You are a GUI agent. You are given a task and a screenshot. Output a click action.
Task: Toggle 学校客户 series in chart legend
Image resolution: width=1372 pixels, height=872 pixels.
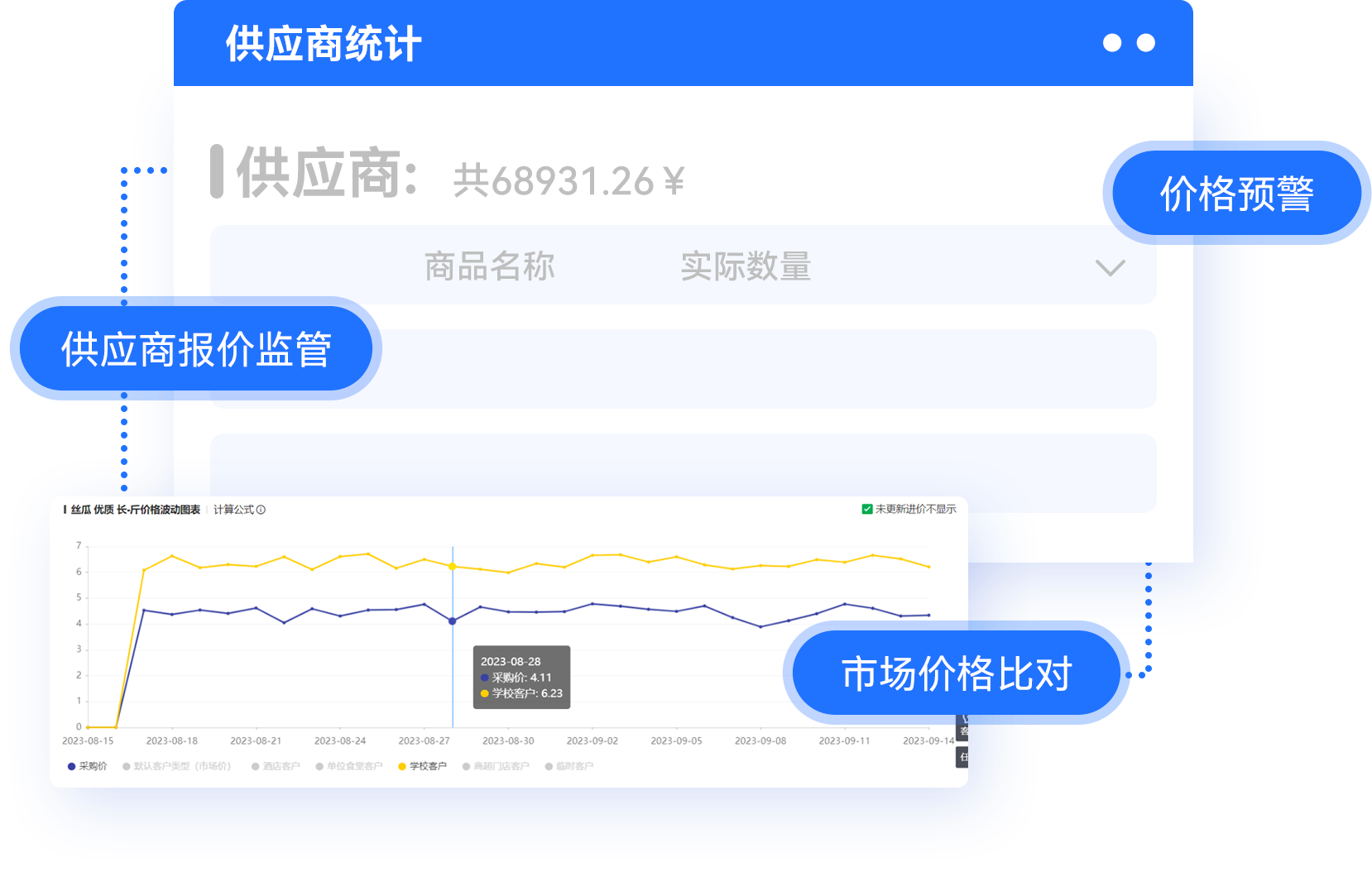coord(422,766)
